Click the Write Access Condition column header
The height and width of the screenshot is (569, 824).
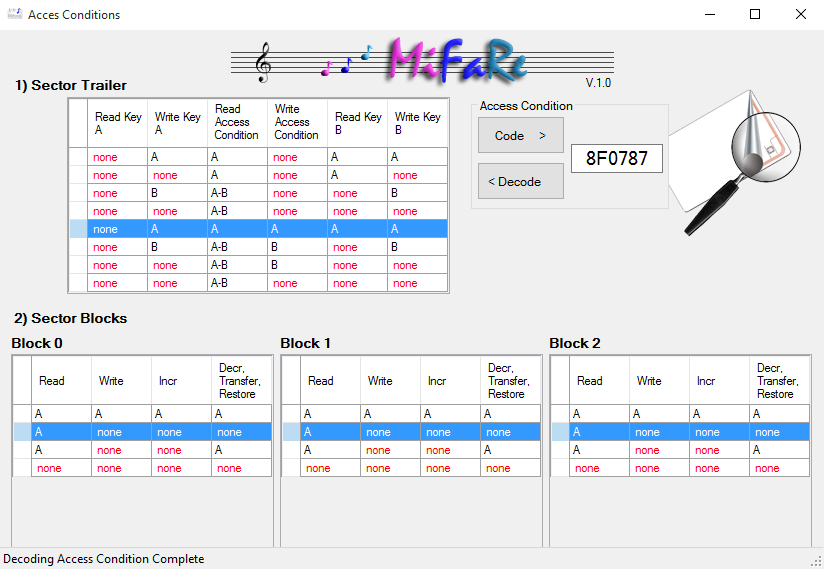pyautogui.click(x=297, y=123)
